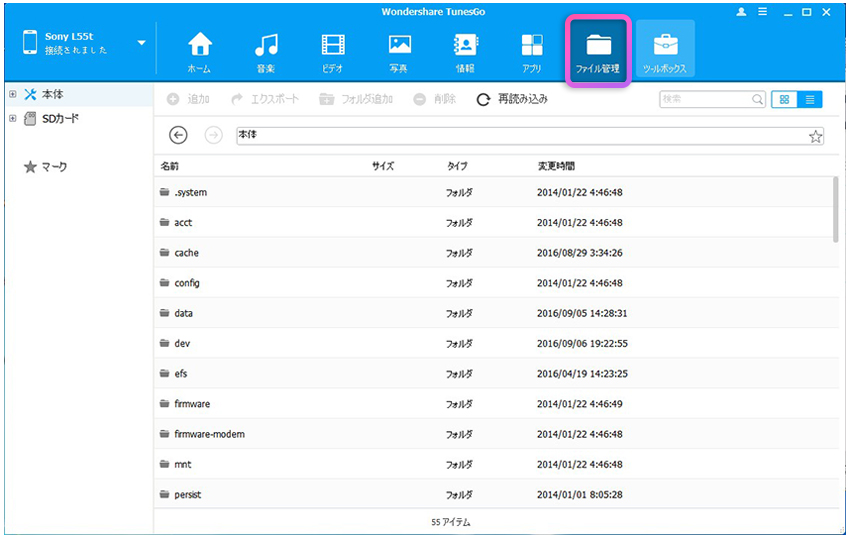This screenshot has width=850, height=537.
Task: Select SDカード in the sidebar
Action: click(x=60, y=118)
